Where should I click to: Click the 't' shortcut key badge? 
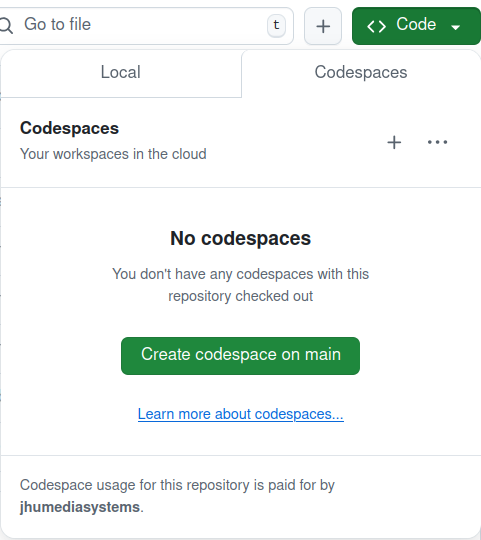[276, 25]
